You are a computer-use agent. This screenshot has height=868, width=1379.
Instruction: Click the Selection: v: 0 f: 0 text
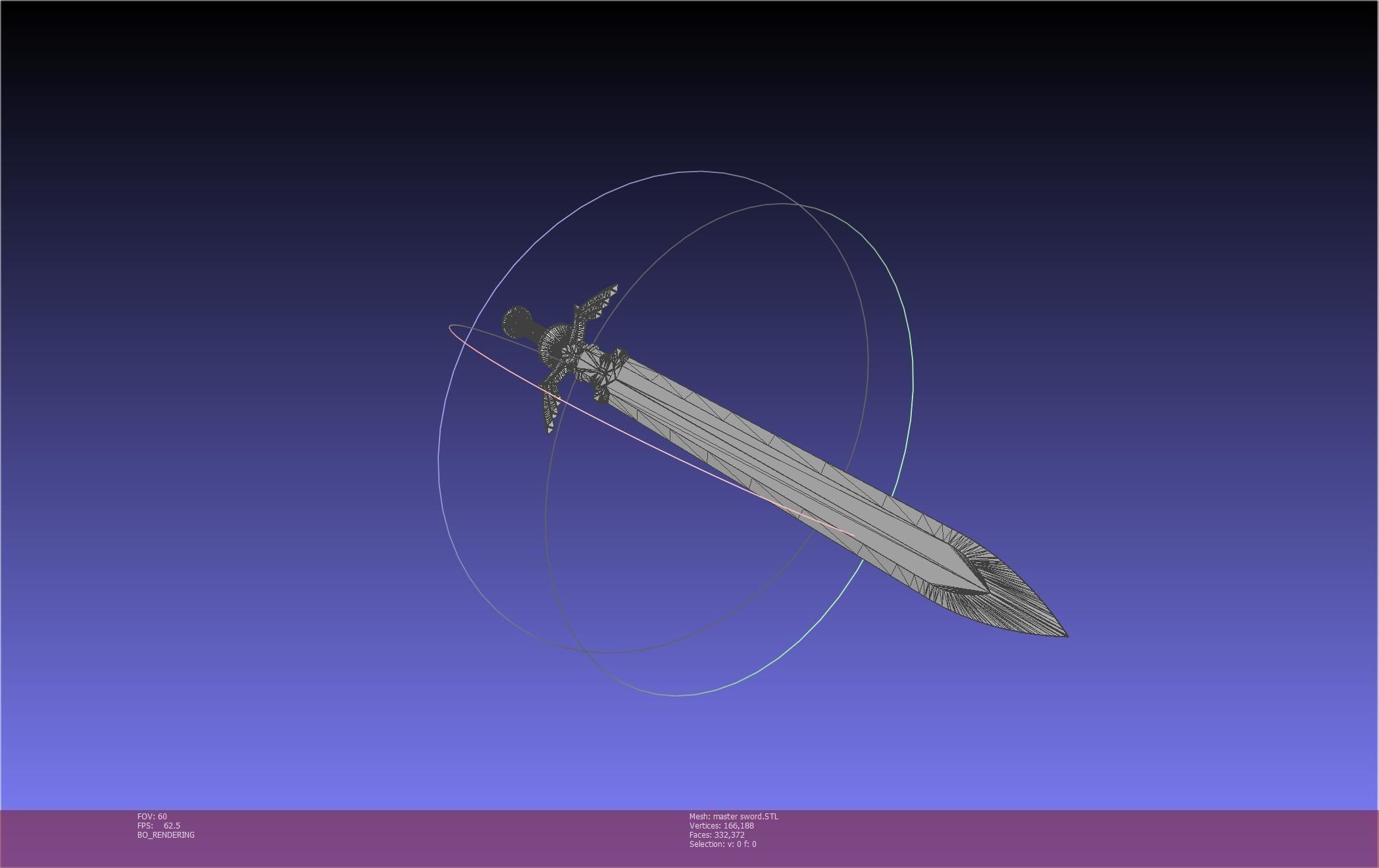coord(723,844)
